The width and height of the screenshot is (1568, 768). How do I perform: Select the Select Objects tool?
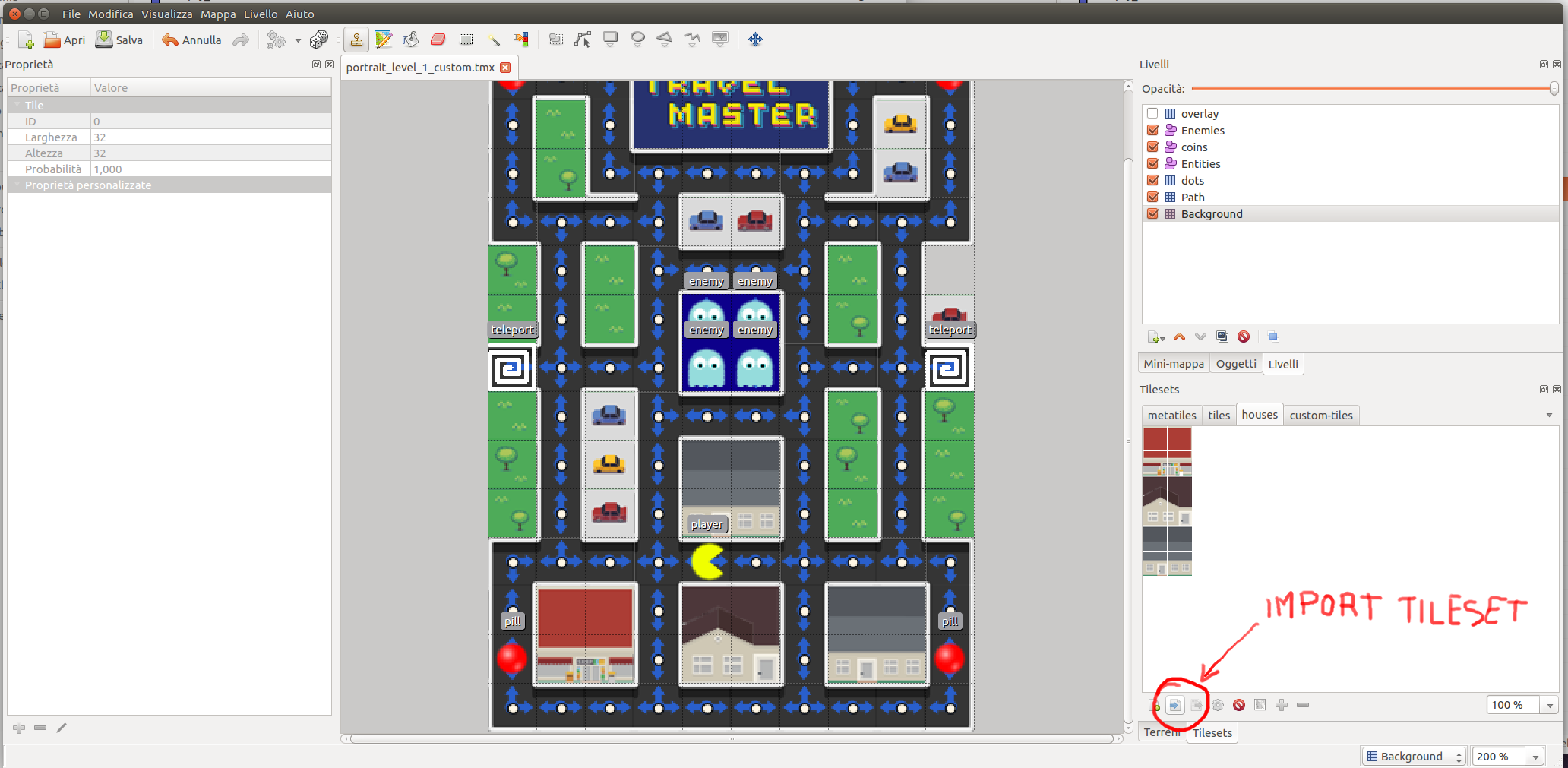point(556,40)
